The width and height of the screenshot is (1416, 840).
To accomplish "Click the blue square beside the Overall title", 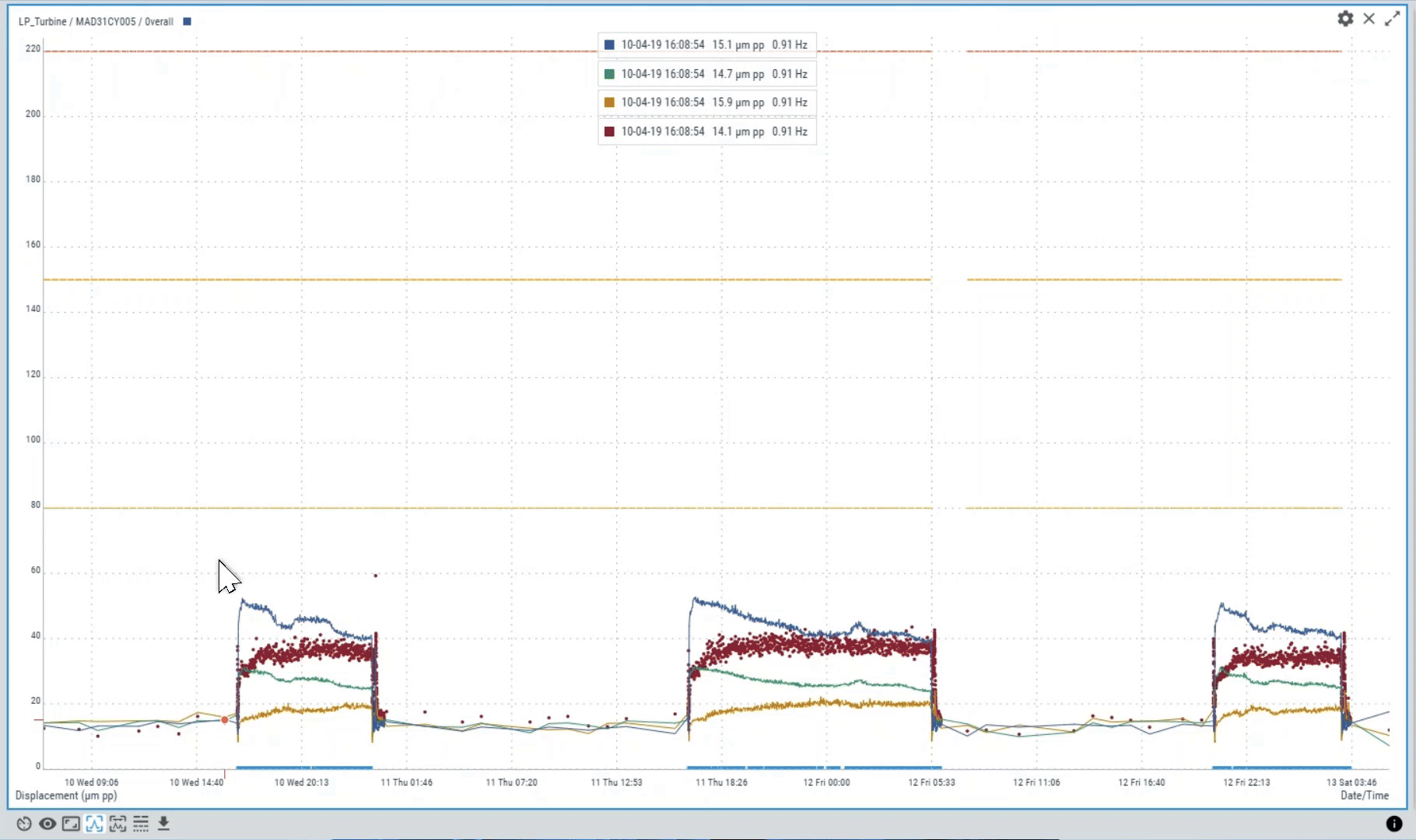I will pyautogui.click(x=187, y=22).
